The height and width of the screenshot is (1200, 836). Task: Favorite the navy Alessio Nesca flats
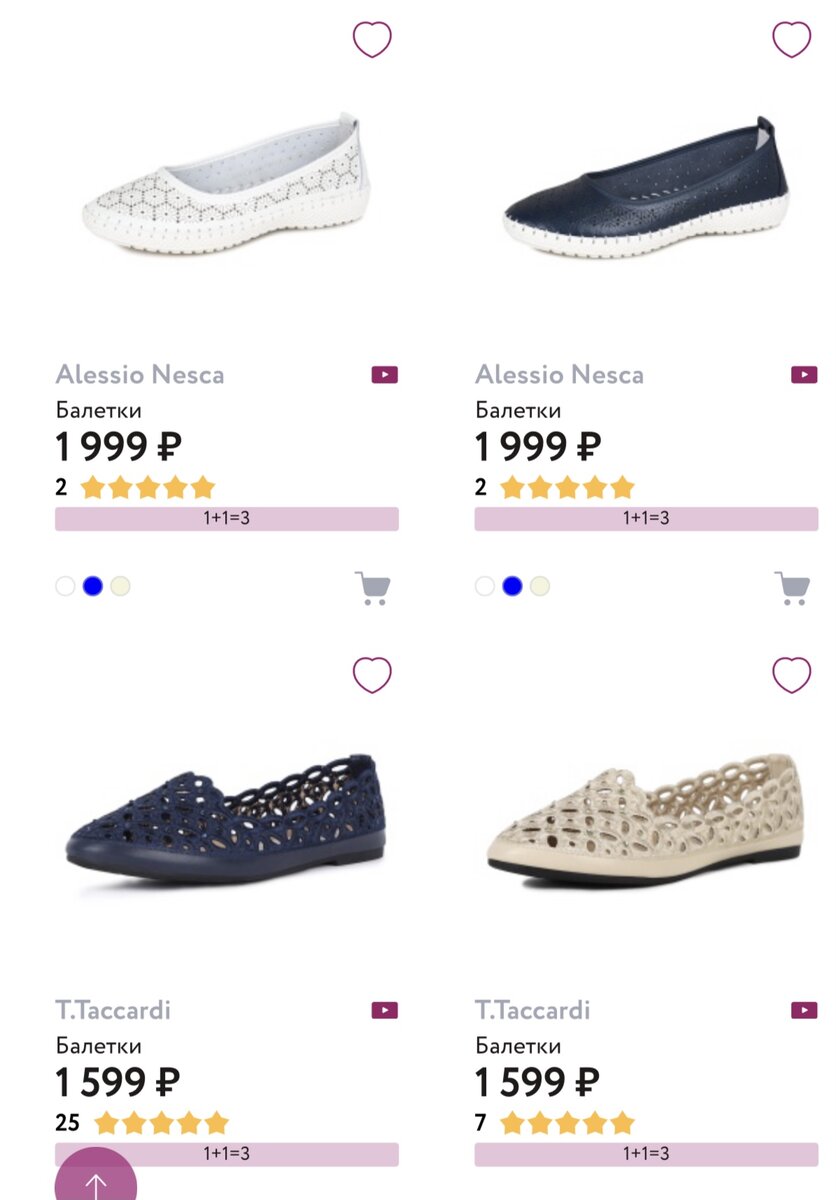[791, 40]
